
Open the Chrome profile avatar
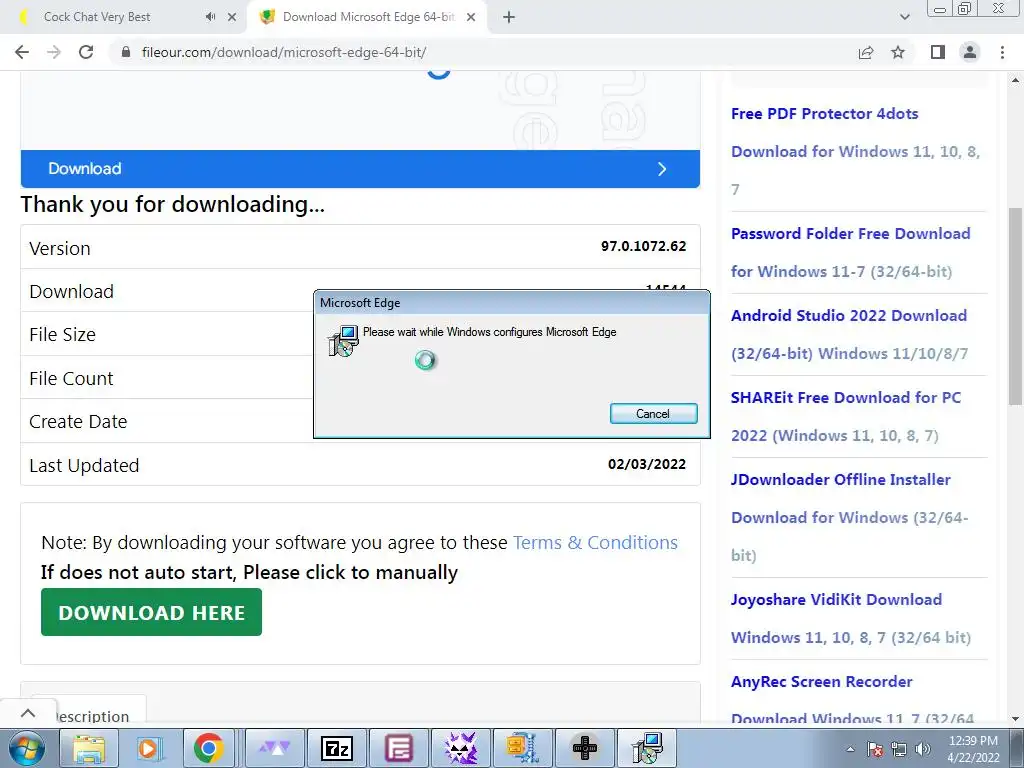(970, 52)
